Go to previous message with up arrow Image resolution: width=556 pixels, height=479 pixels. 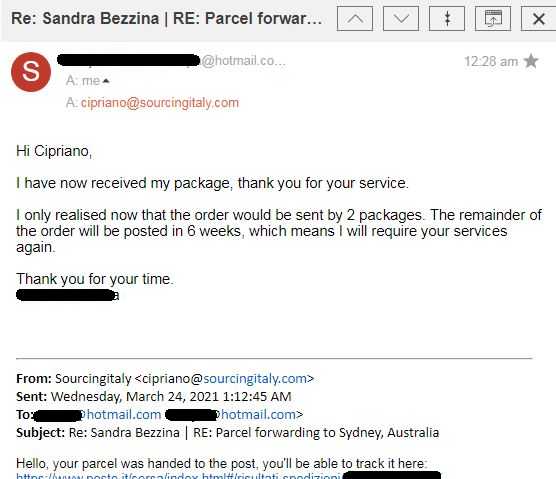pyautogui.click(x=355, y=18)
